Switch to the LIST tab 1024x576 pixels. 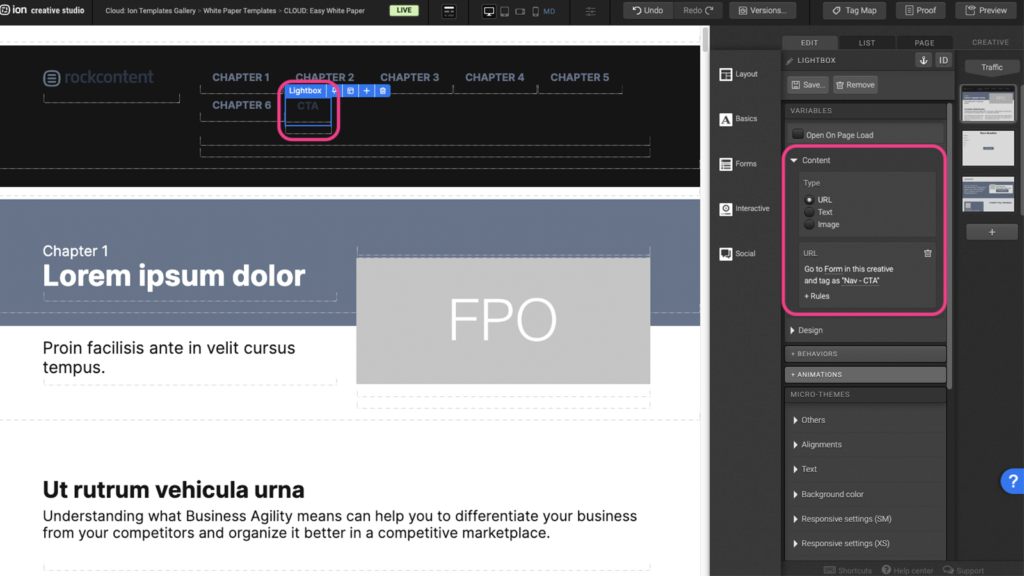[866, 43]
